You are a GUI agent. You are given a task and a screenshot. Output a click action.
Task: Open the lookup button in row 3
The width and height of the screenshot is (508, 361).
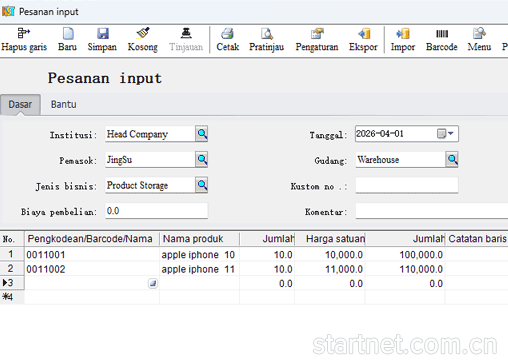(x=153, y=283)
